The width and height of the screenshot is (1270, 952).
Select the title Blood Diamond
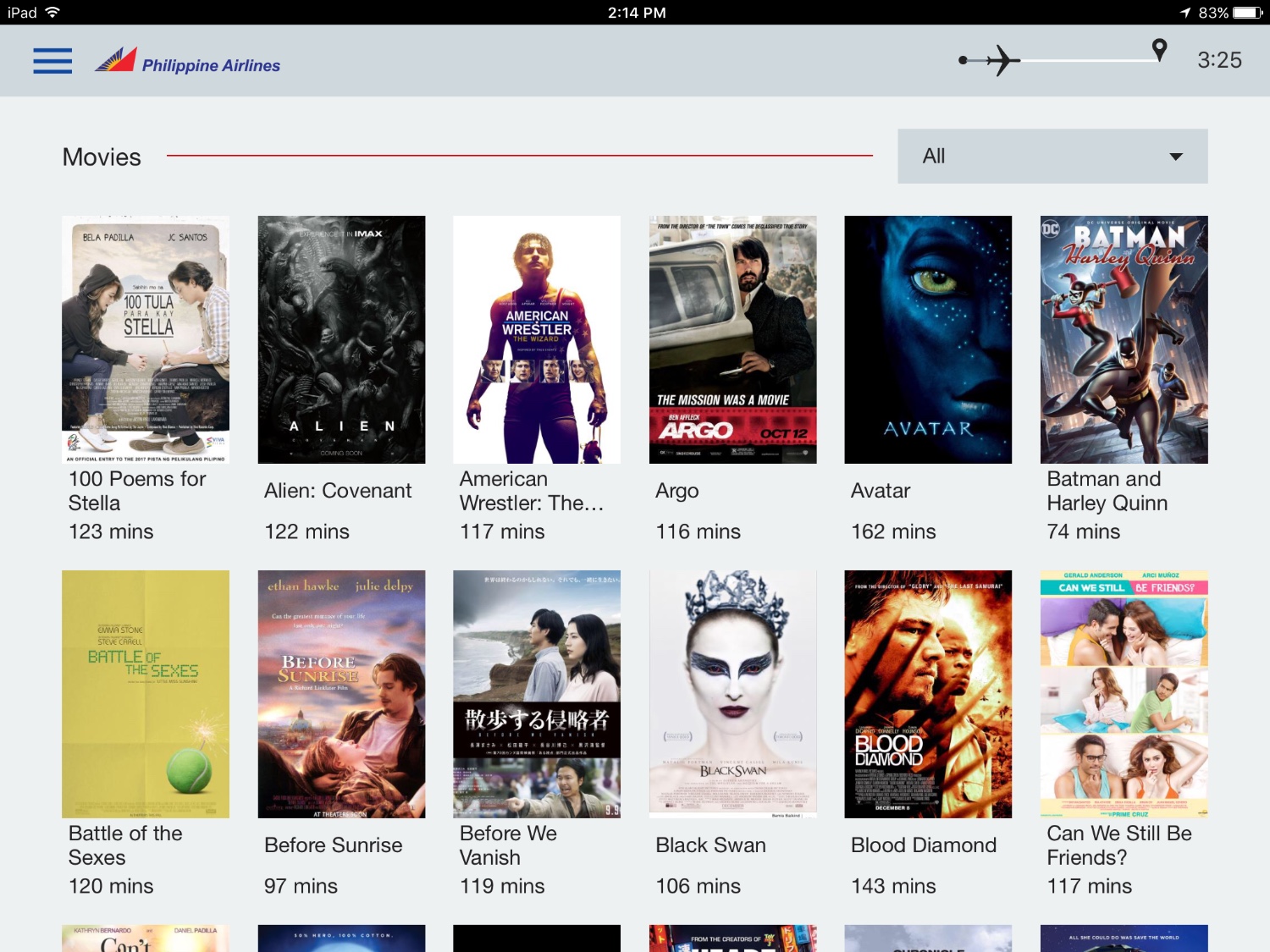(924, 845)
